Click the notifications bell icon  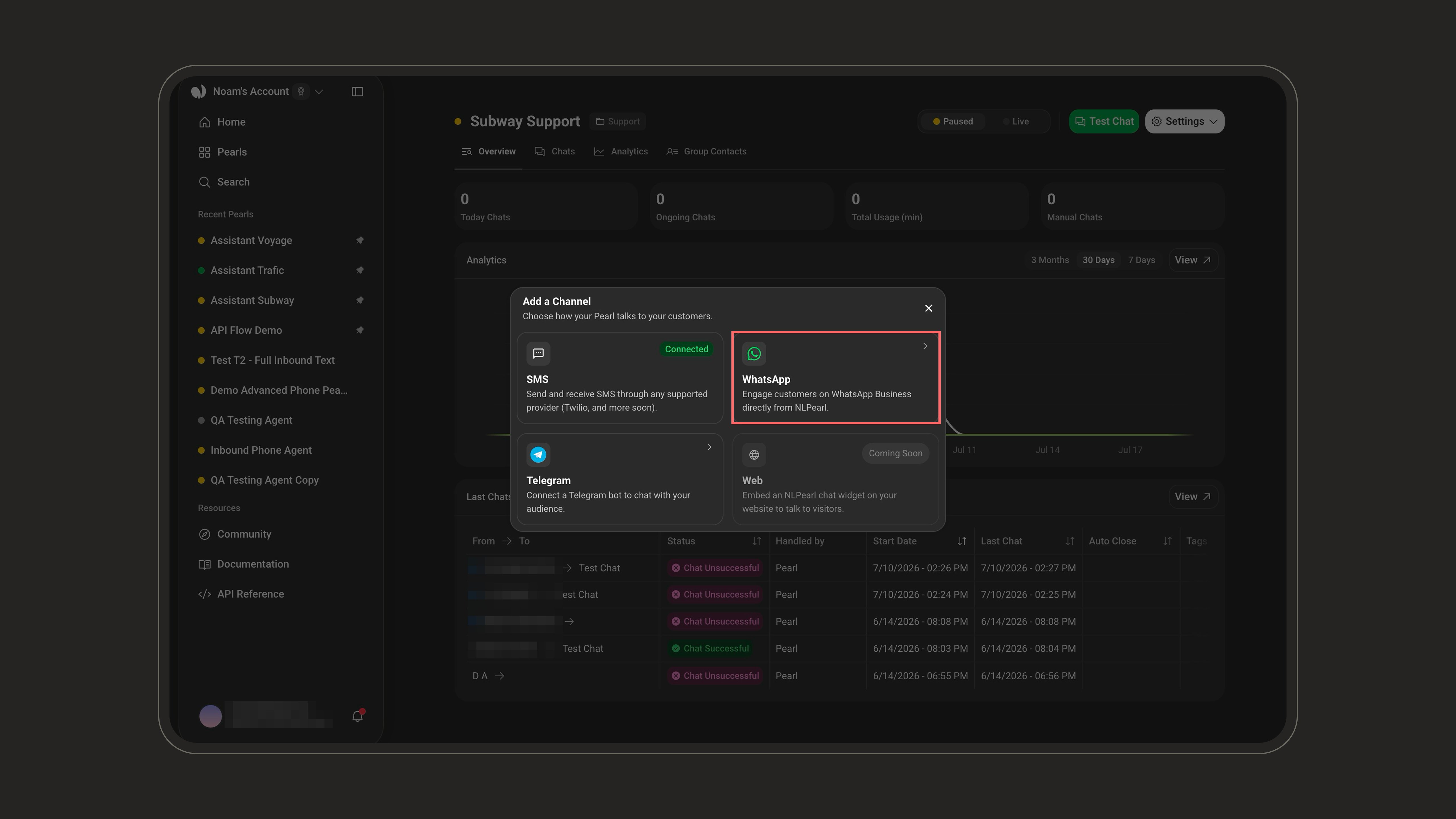coord(357,716)
